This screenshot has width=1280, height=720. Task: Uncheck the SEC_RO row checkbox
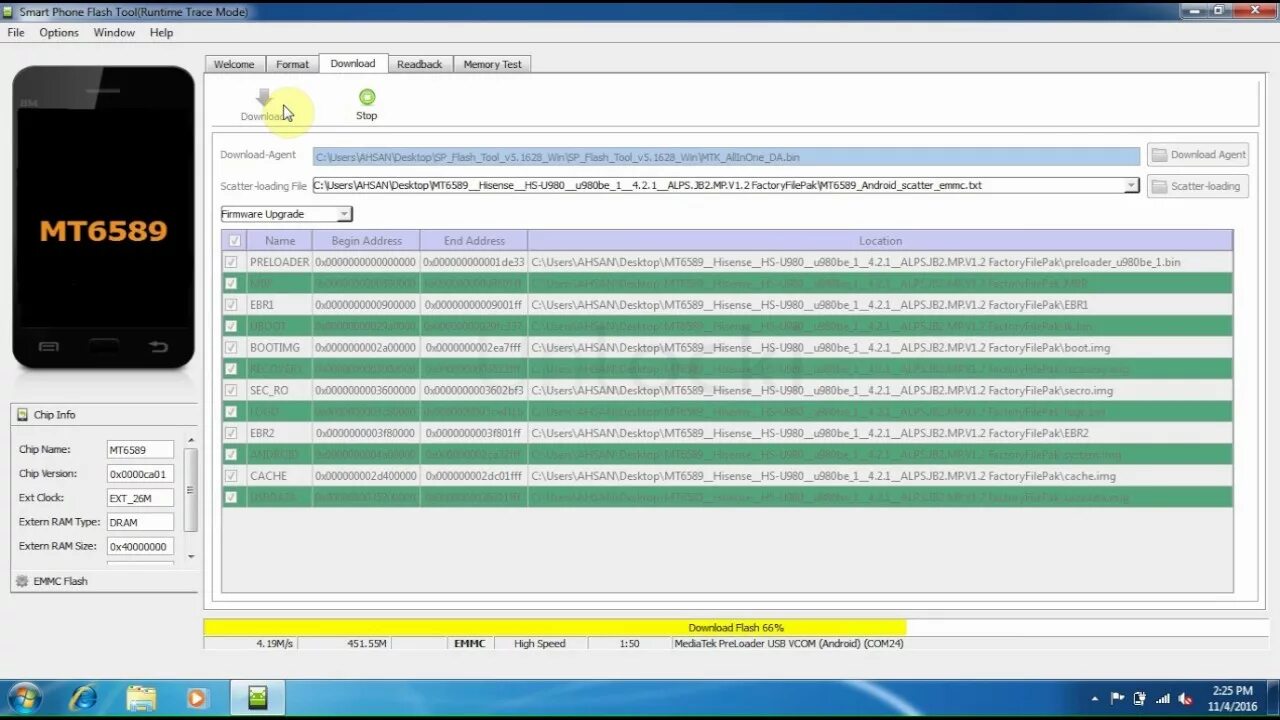tap(232, 391)
